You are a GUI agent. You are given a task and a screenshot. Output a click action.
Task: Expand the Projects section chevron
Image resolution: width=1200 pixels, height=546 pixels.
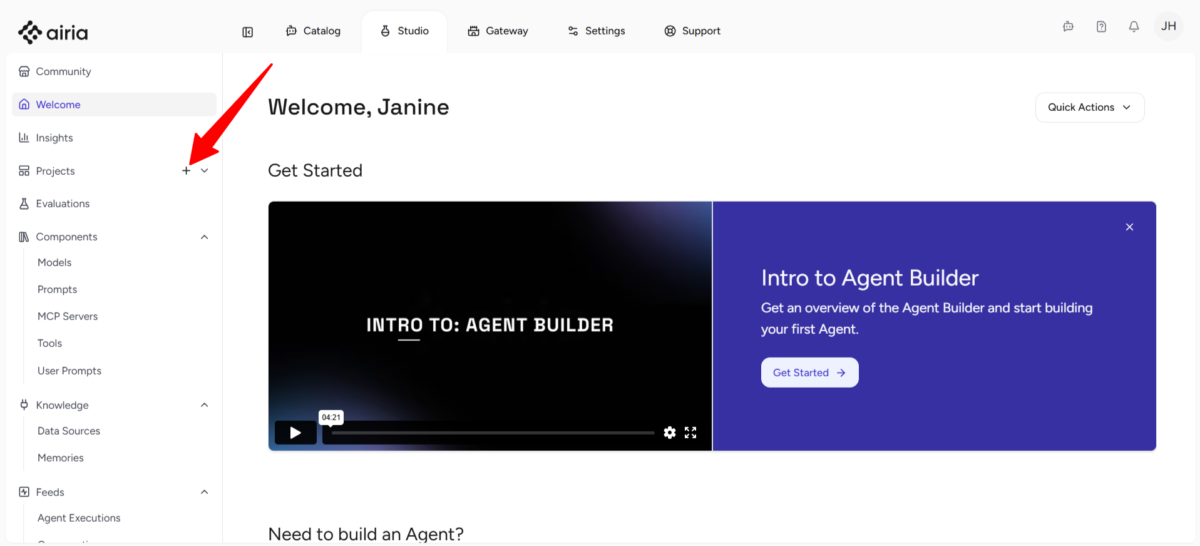(205, 171)
